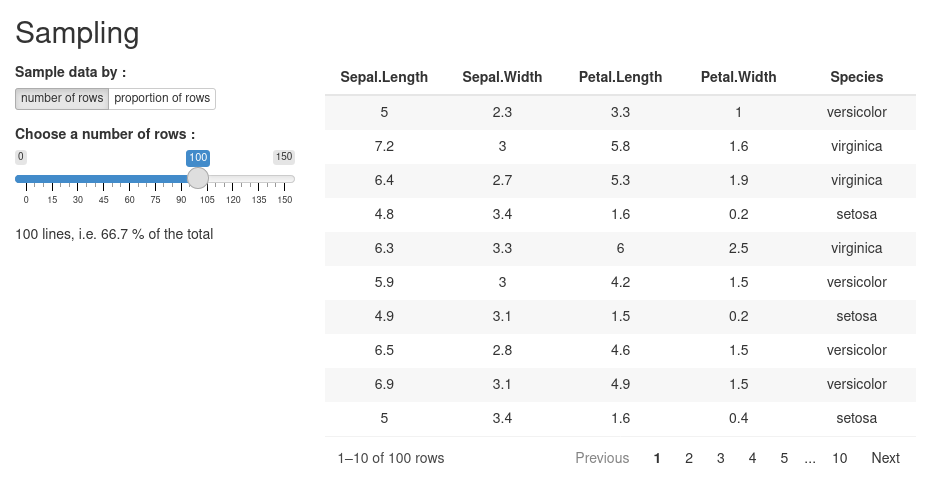Navigate to page 4
This screenshot has height=489, width=931.
pos(752,458)
